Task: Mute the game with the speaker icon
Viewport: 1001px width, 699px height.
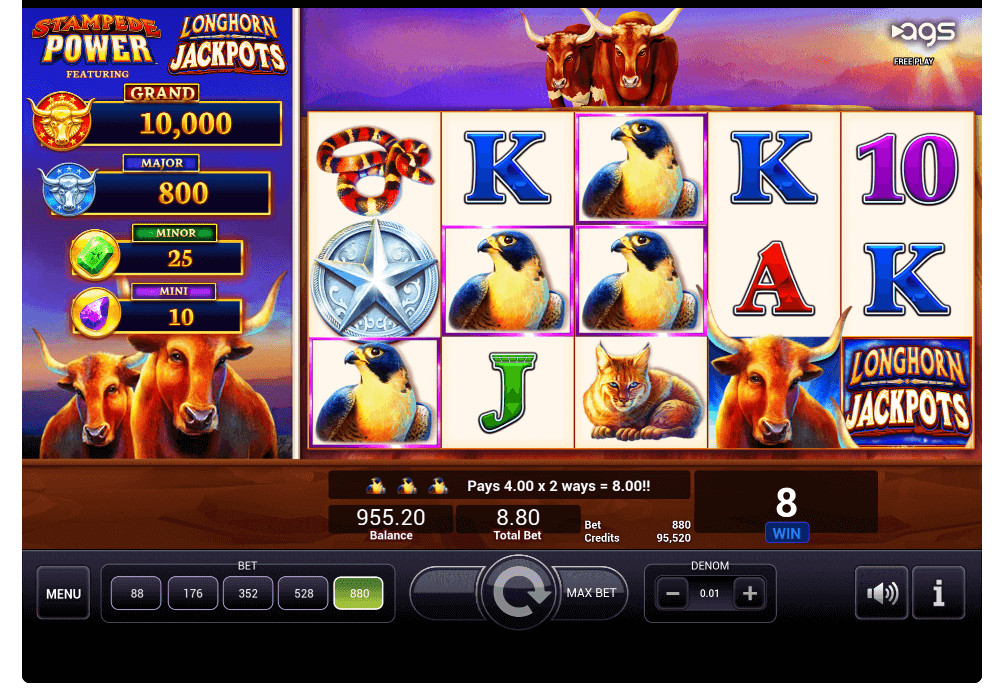Action: click(882, 593)
